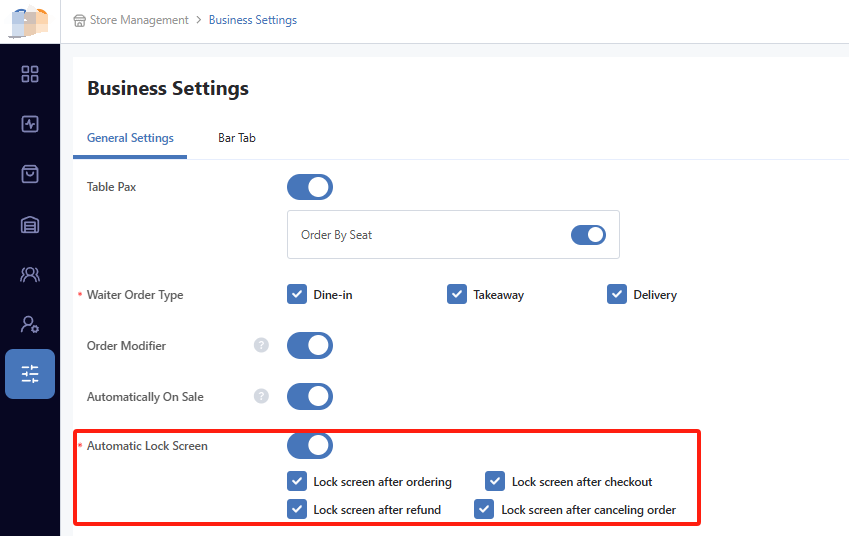Toggle the Table Pax switch
This screenshot has height=536, width=849.
tap(310, 187)
